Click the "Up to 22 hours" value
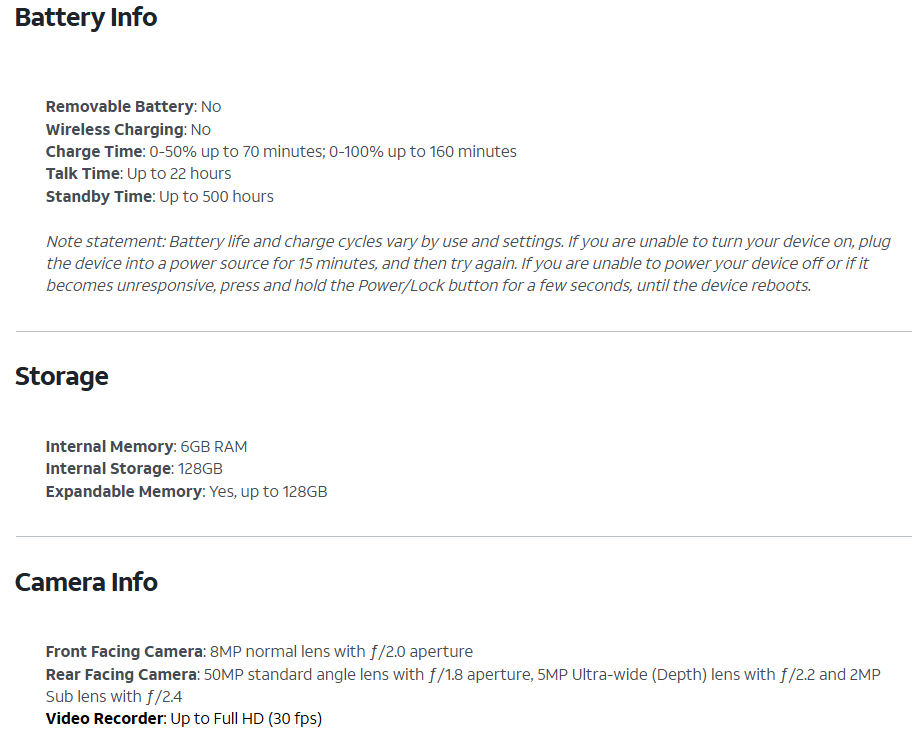The height and width of the screenshot is (752, 916). pos(179,174)
